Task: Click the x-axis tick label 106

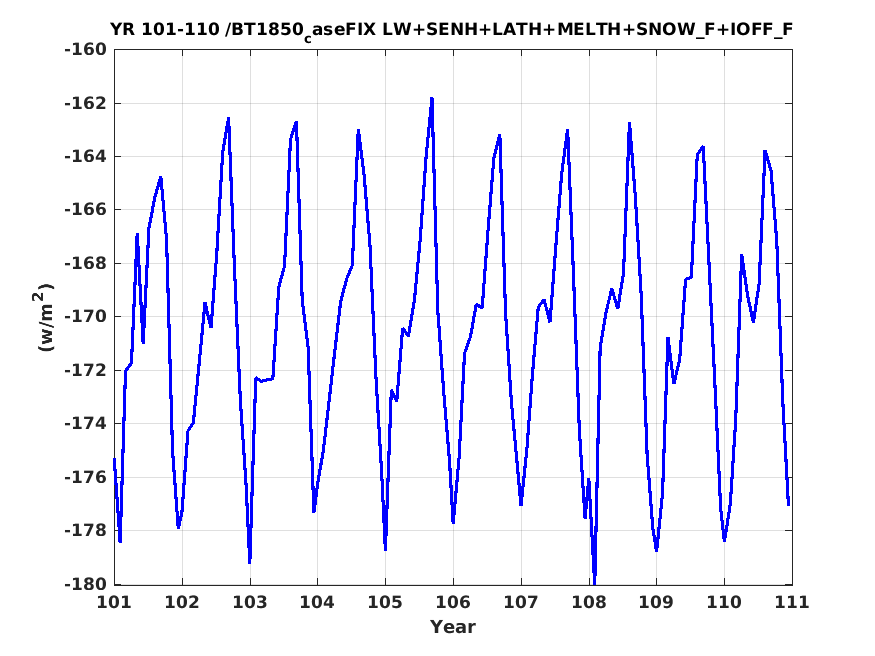Action: pyautogui.click(x=453, y=602)
